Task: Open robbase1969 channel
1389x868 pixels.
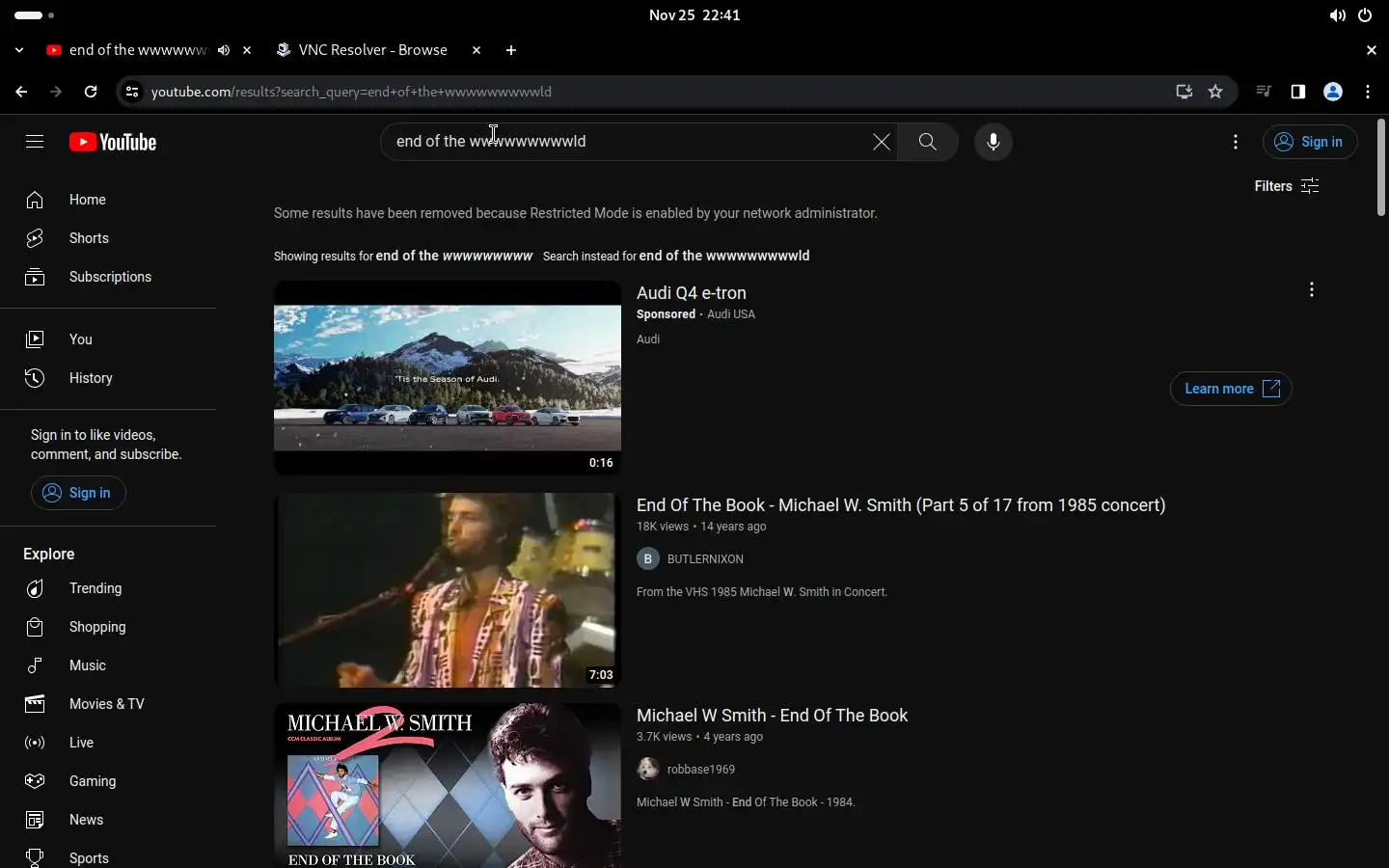Action: [x=701, y=770]
